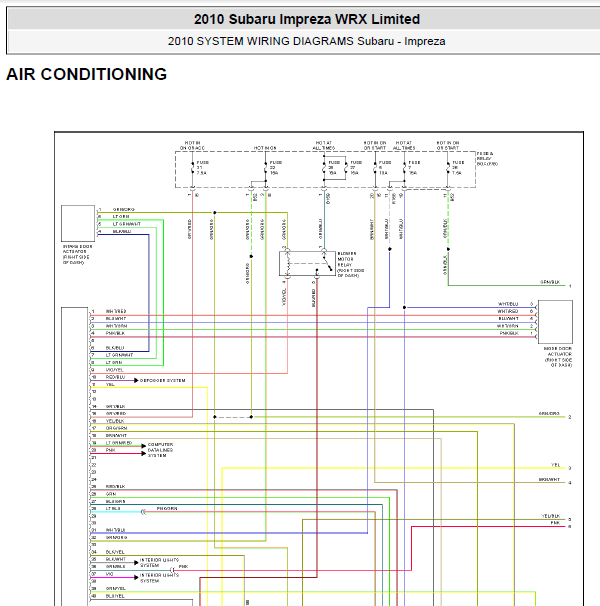
Task: Click the 'DEFOGGER SYSTEM' reference label
Action: coord(162,380)
